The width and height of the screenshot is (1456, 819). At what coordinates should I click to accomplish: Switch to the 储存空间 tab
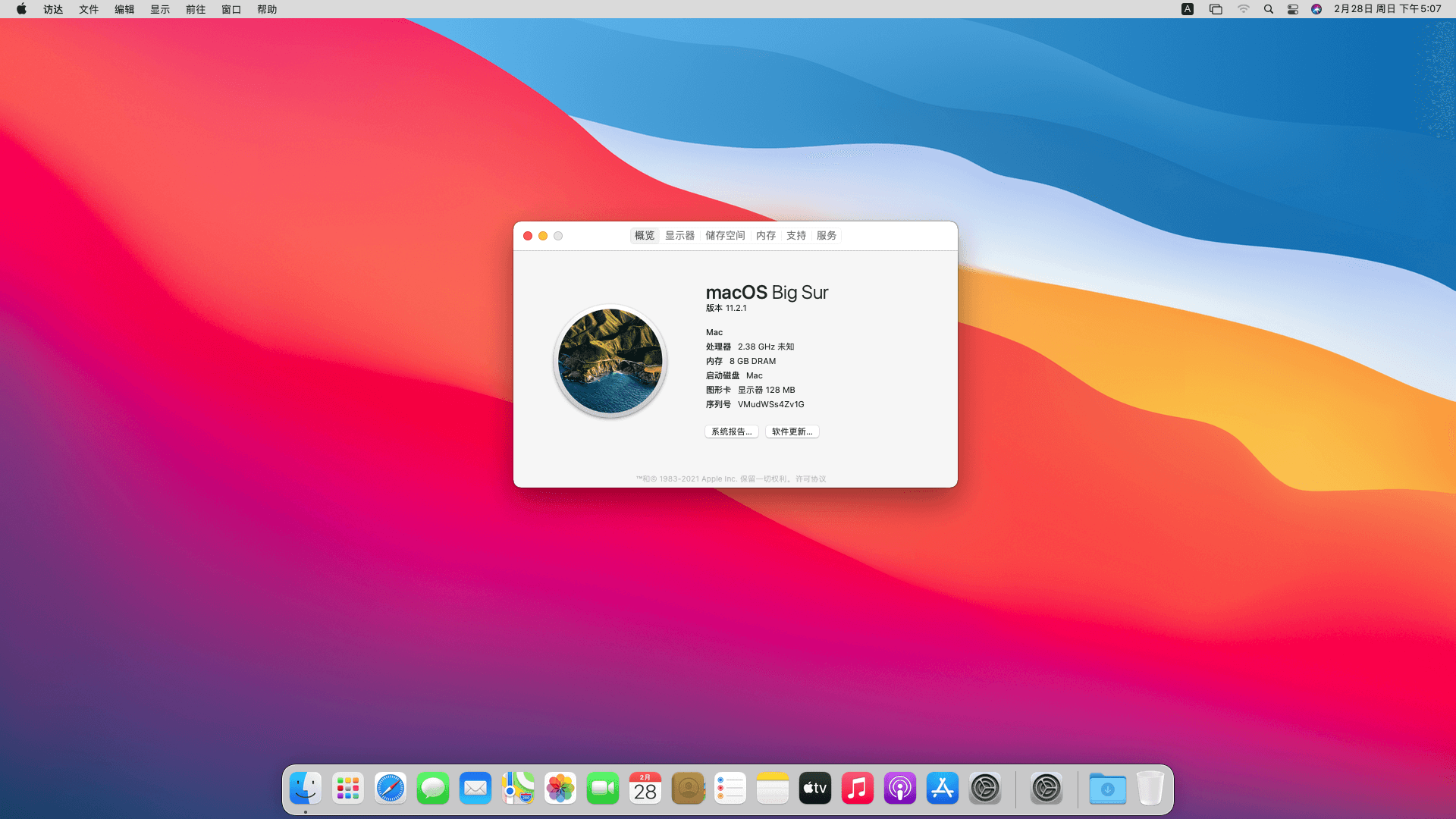click(726, 236)
